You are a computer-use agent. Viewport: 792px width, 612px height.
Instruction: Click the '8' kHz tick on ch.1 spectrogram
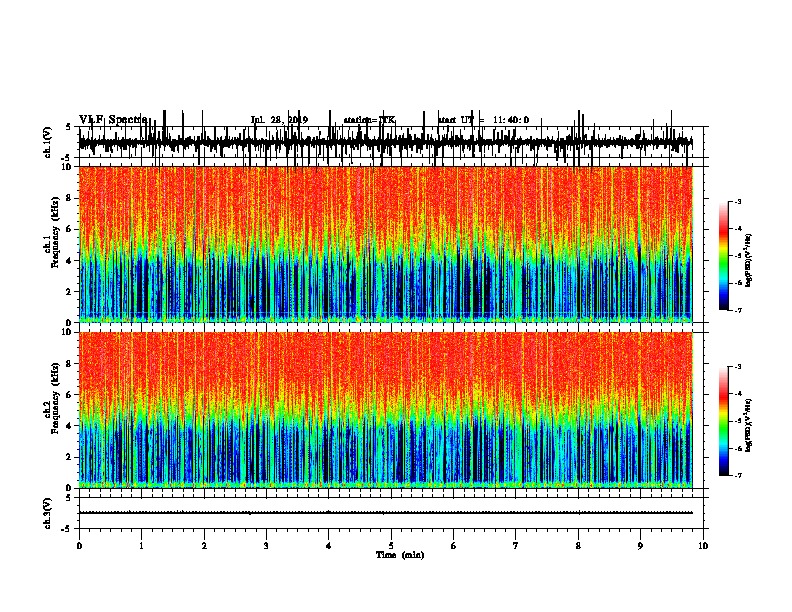69,198
